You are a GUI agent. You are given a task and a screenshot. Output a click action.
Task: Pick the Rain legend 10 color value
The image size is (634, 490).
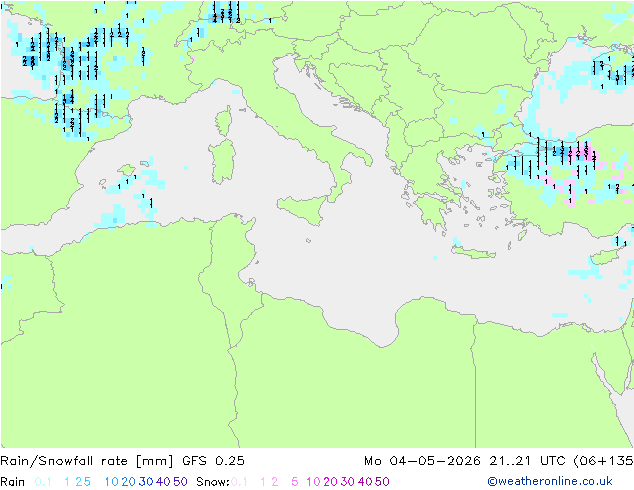click(x=112, y=482)
